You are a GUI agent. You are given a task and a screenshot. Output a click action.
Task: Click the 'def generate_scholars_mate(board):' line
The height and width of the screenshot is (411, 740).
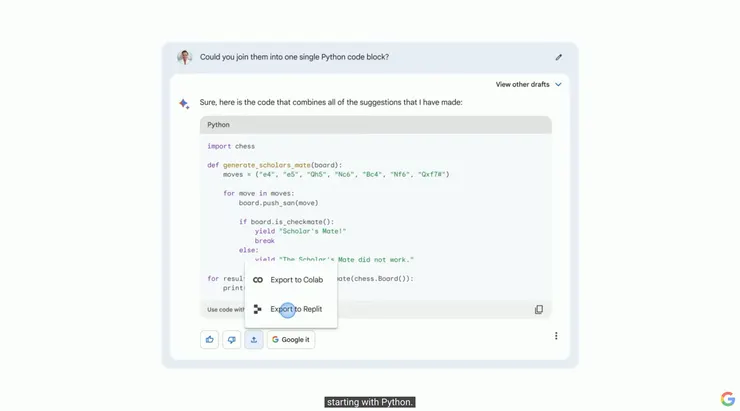point(275,165)
